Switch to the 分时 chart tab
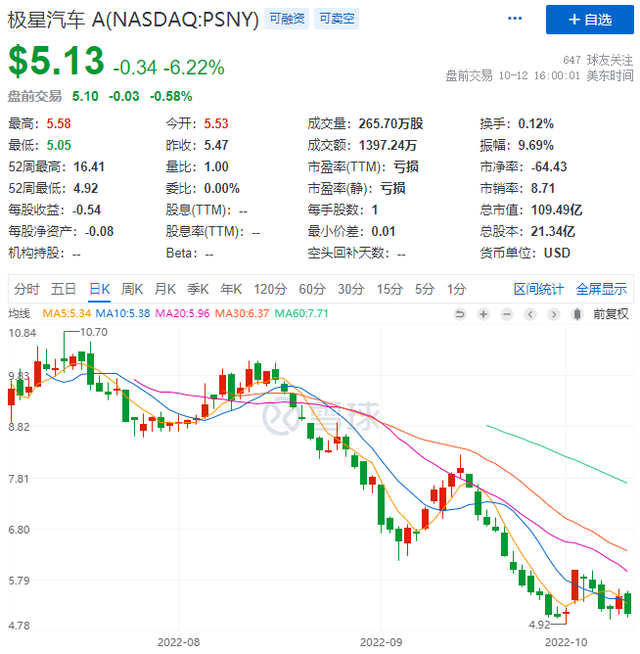Image resolution: width=640 pixels, height=654 pixels. tap(27, 289)
